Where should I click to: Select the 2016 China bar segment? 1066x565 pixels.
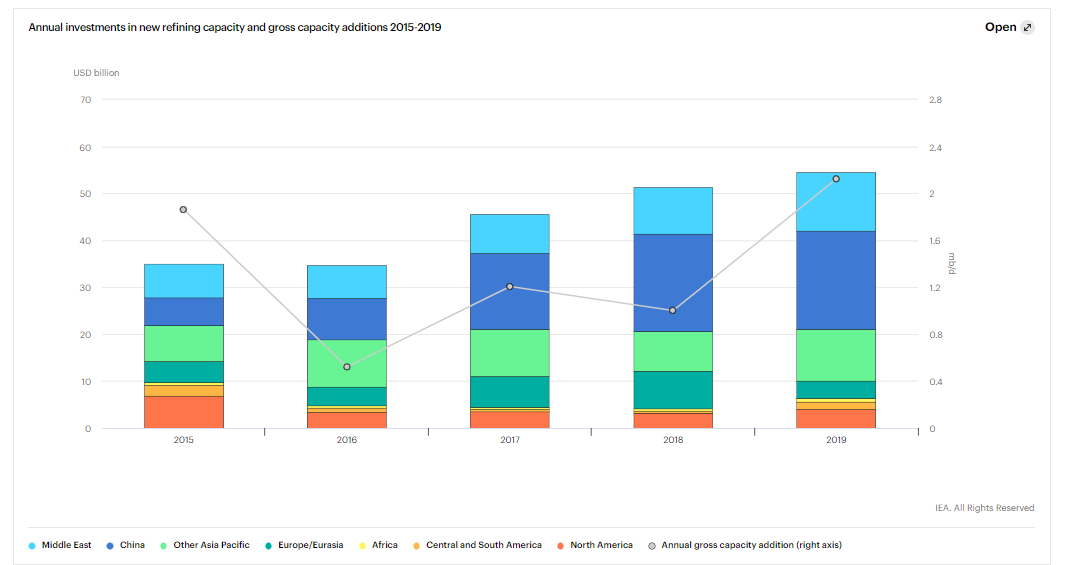click(x=347, y=319)
